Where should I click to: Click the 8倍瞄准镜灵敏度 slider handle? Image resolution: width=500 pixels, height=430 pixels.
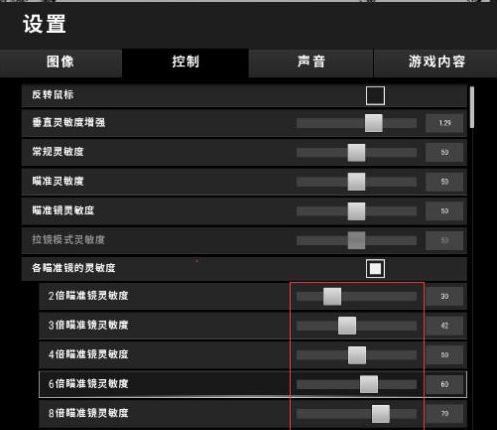tap(381, 414)
